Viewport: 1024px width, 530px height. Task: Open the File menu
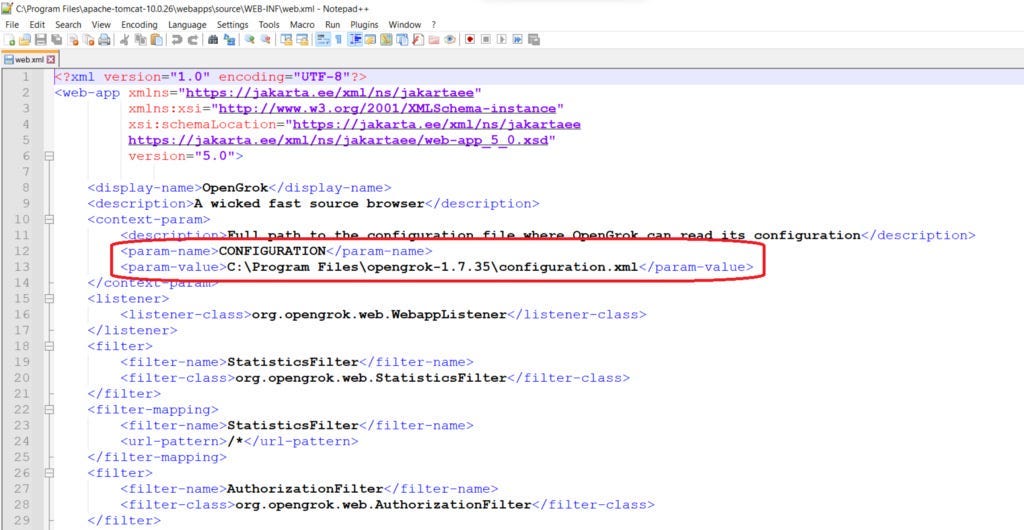click(x=12, y=24)
